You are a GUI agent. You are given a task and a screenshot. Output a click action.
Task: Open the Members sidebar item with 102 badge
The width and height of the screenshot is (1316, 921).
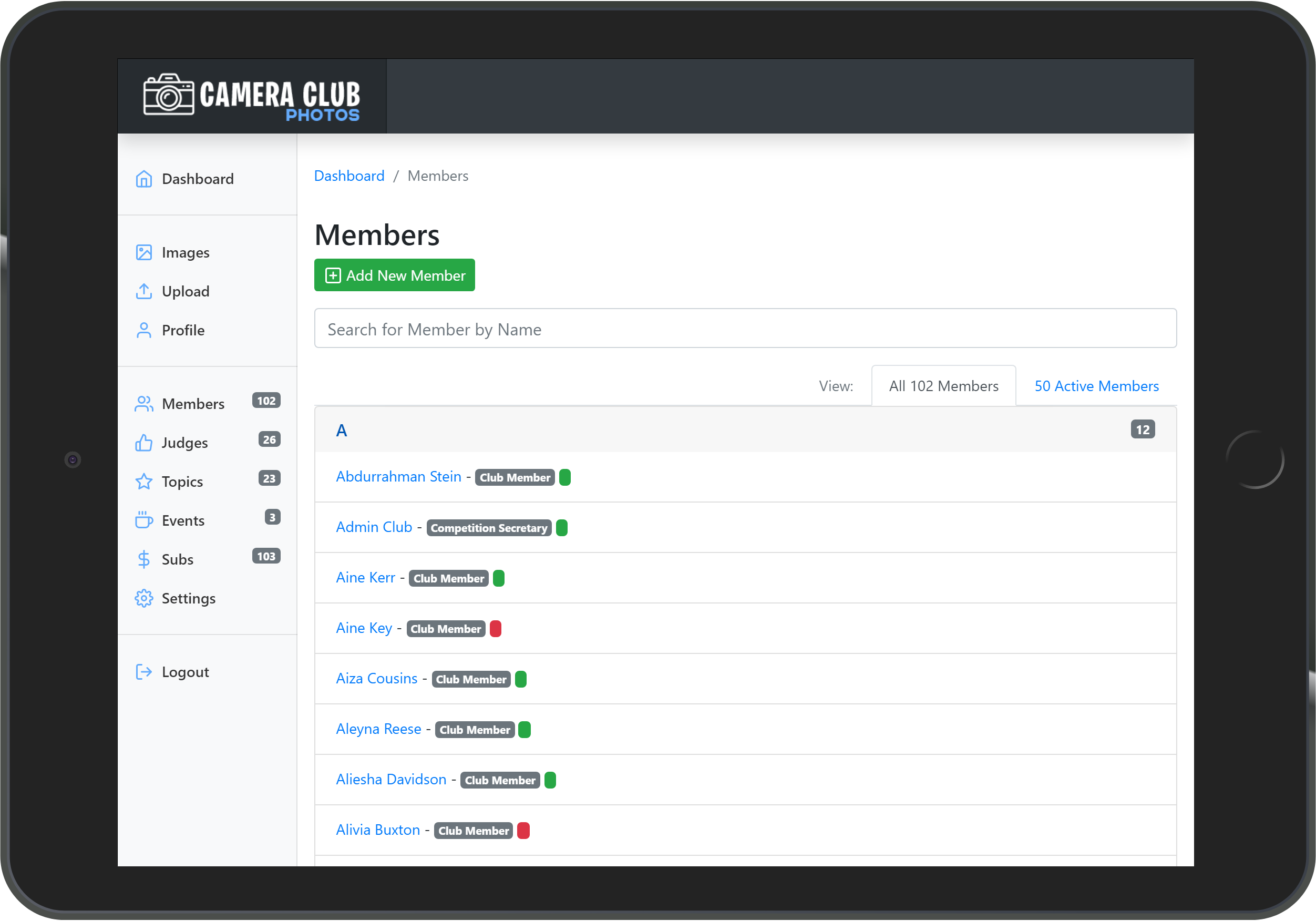(193, 404)
